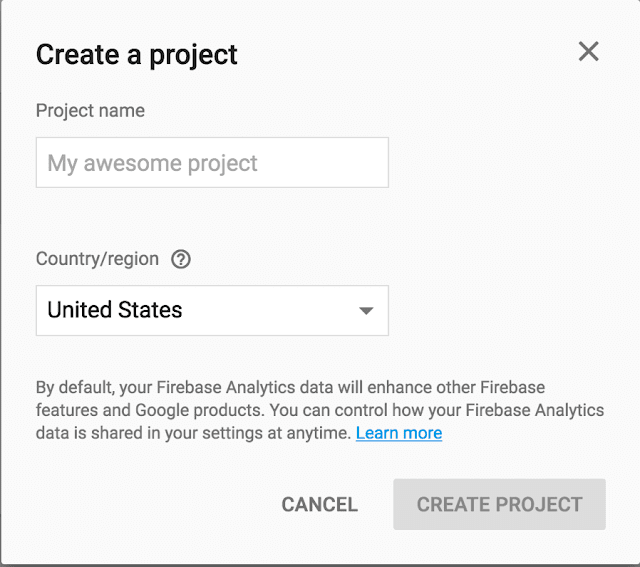Image resolution: width=640 pixels, height=567 pixels.
Task: Select the Project name label
Action: coord(90,111)
